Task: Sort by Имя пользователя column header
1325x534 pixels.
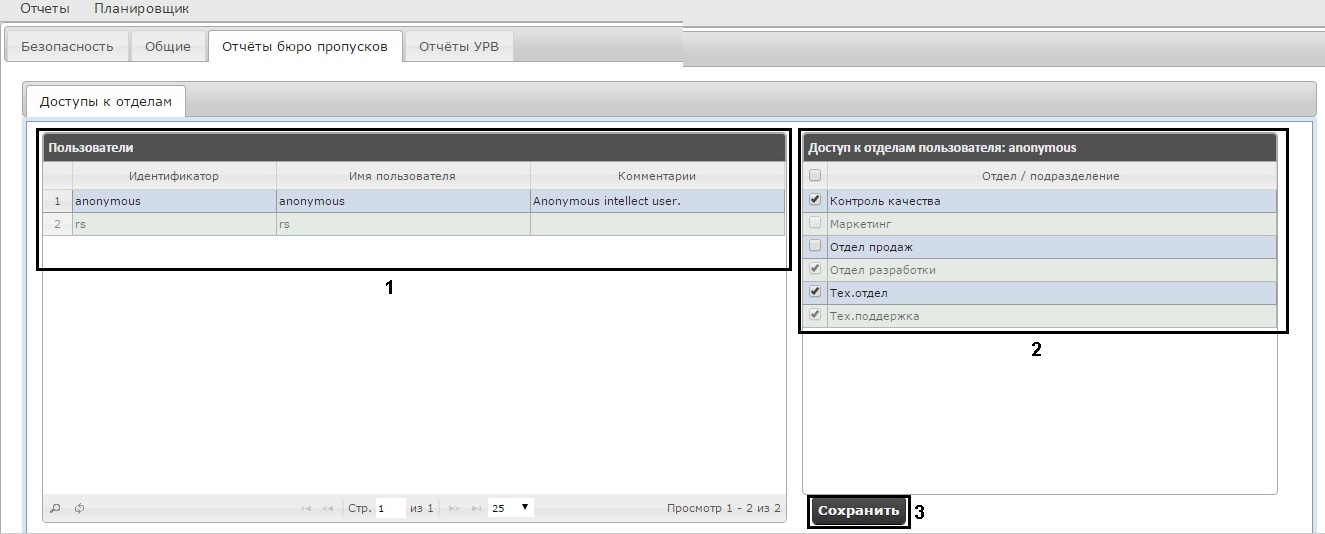Action: (x=402, y=176)
